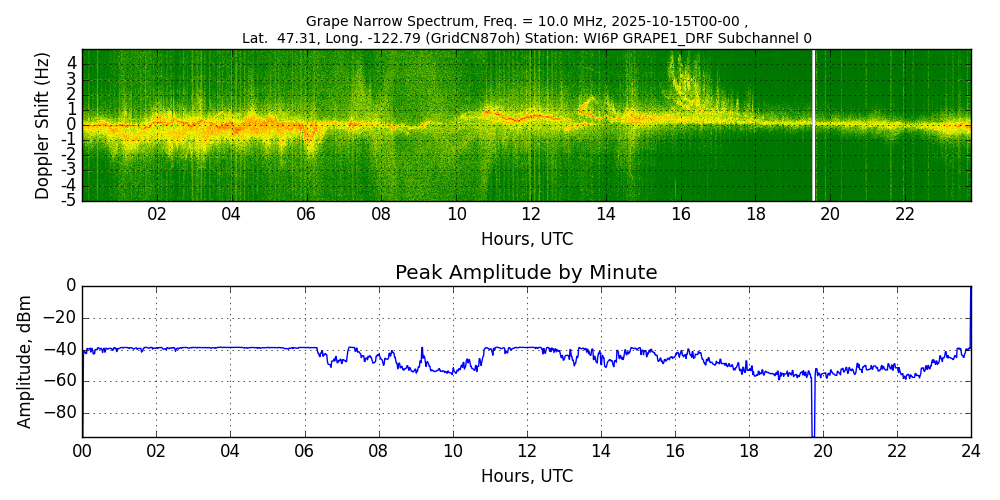The width and height of the screenshot is (1000, 500).
Task: Click the "Peak Amplitude by Minute" title
Action: pyautogui.click(x=526, y=273)
